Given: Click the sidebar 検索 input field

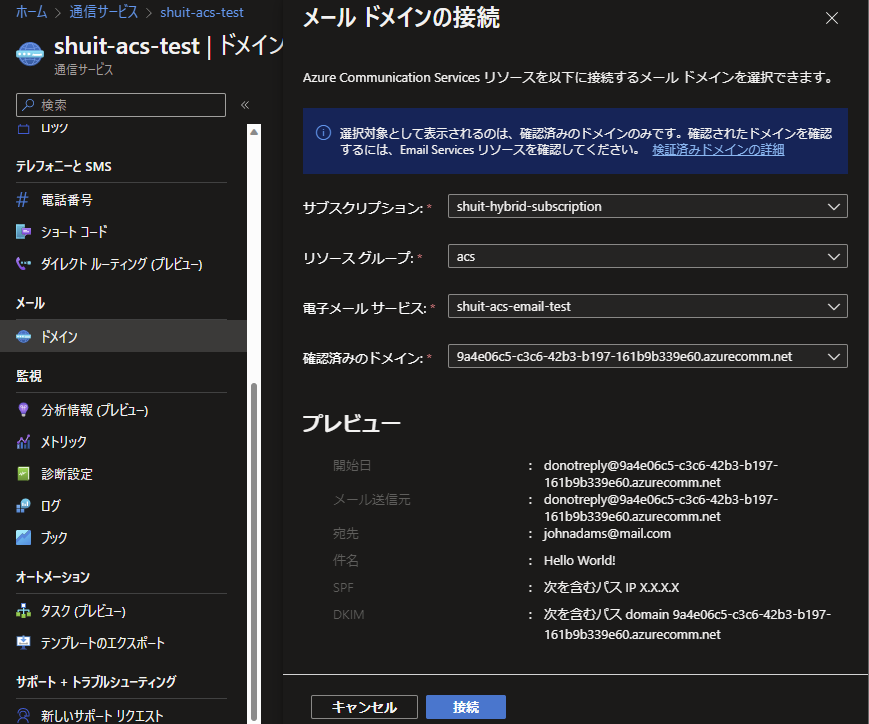Looking at the screenshot, I should pyautogui.click(x=121, y=105).
